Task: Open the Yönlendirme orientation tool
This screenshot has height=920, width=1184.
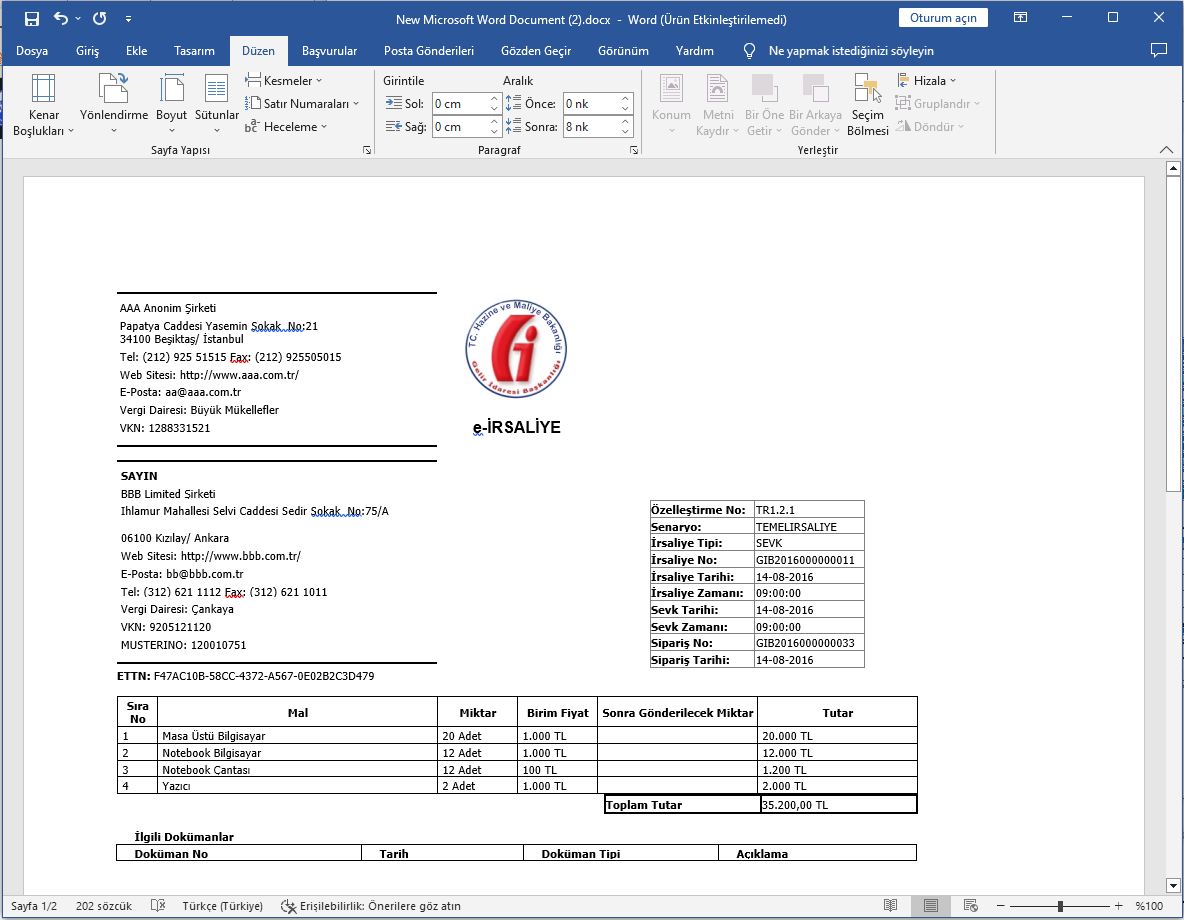Action: pyautogui.click(x=113, y=105)
